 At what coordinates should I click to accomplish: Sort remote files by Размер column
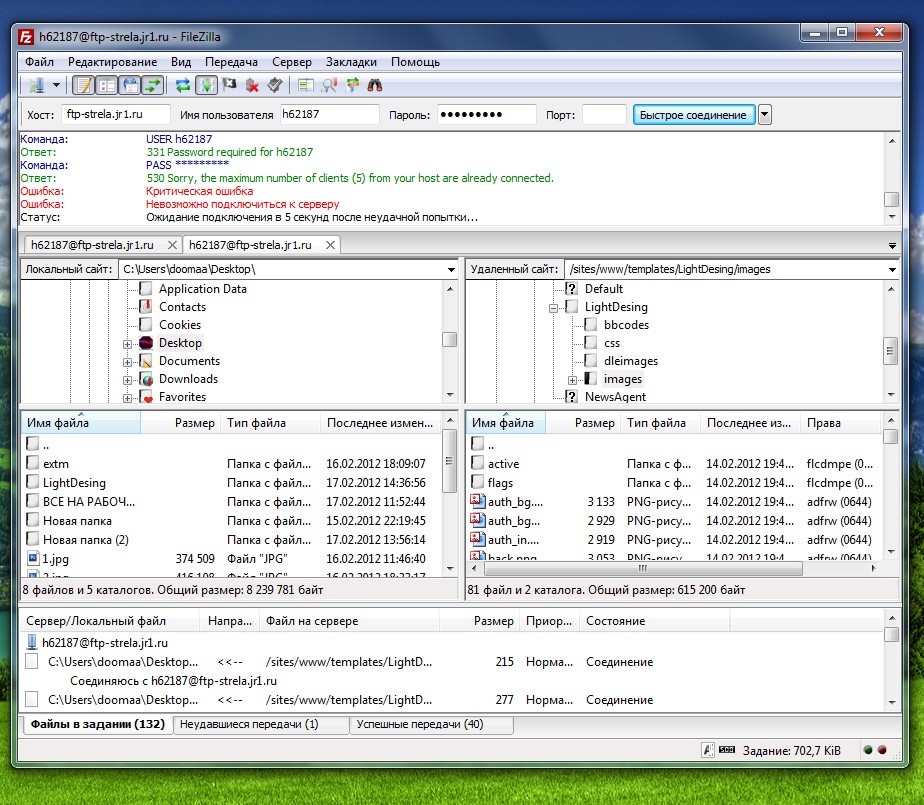click(x=583, y=423)
